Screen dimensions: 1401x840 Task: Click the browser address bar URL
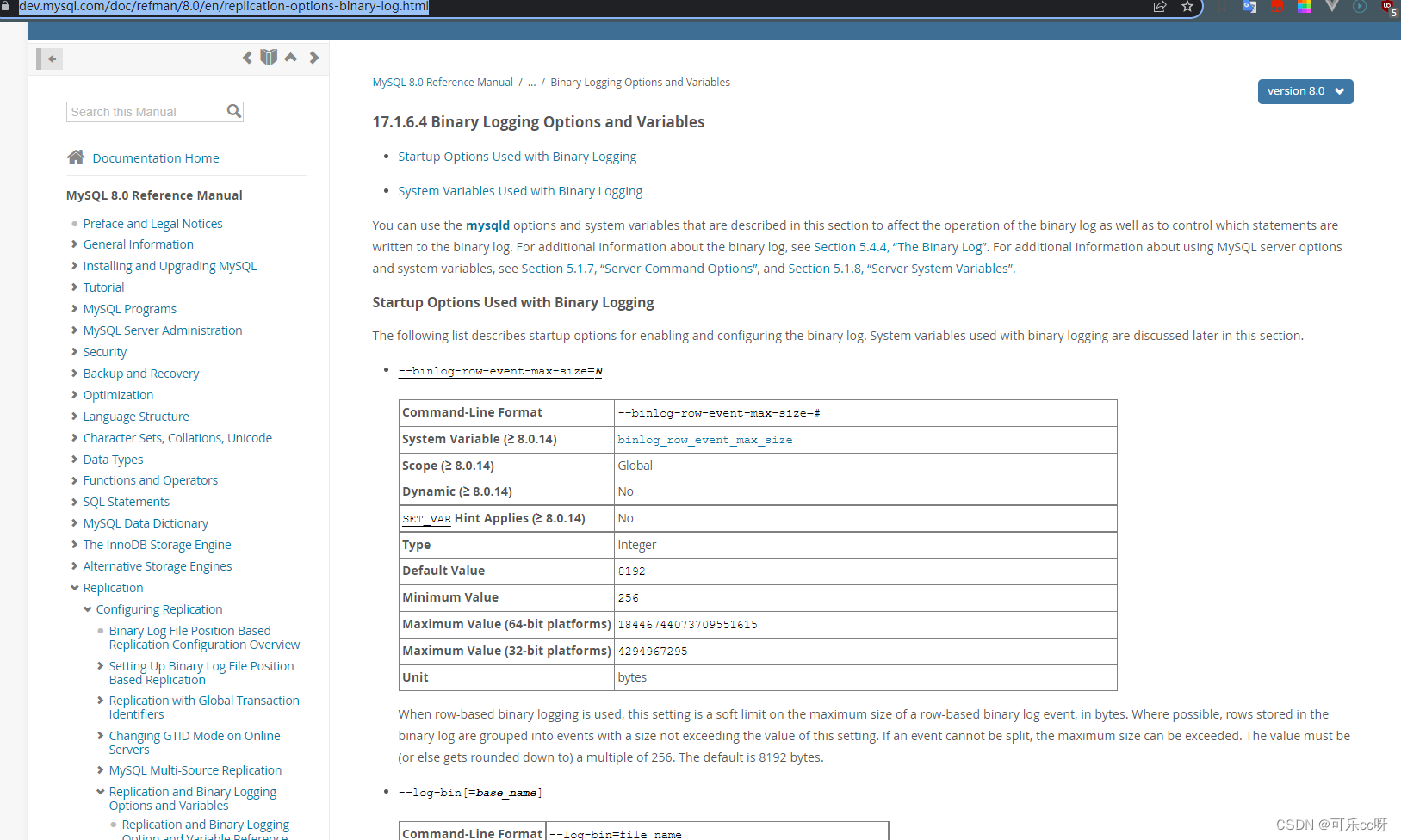click(x=224, y=7)
